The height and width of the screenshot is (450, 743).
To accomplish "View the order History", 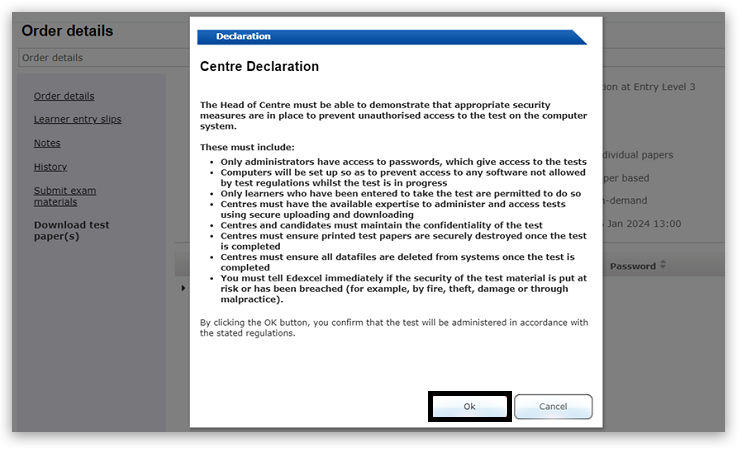I will click(x=50, y=167).
